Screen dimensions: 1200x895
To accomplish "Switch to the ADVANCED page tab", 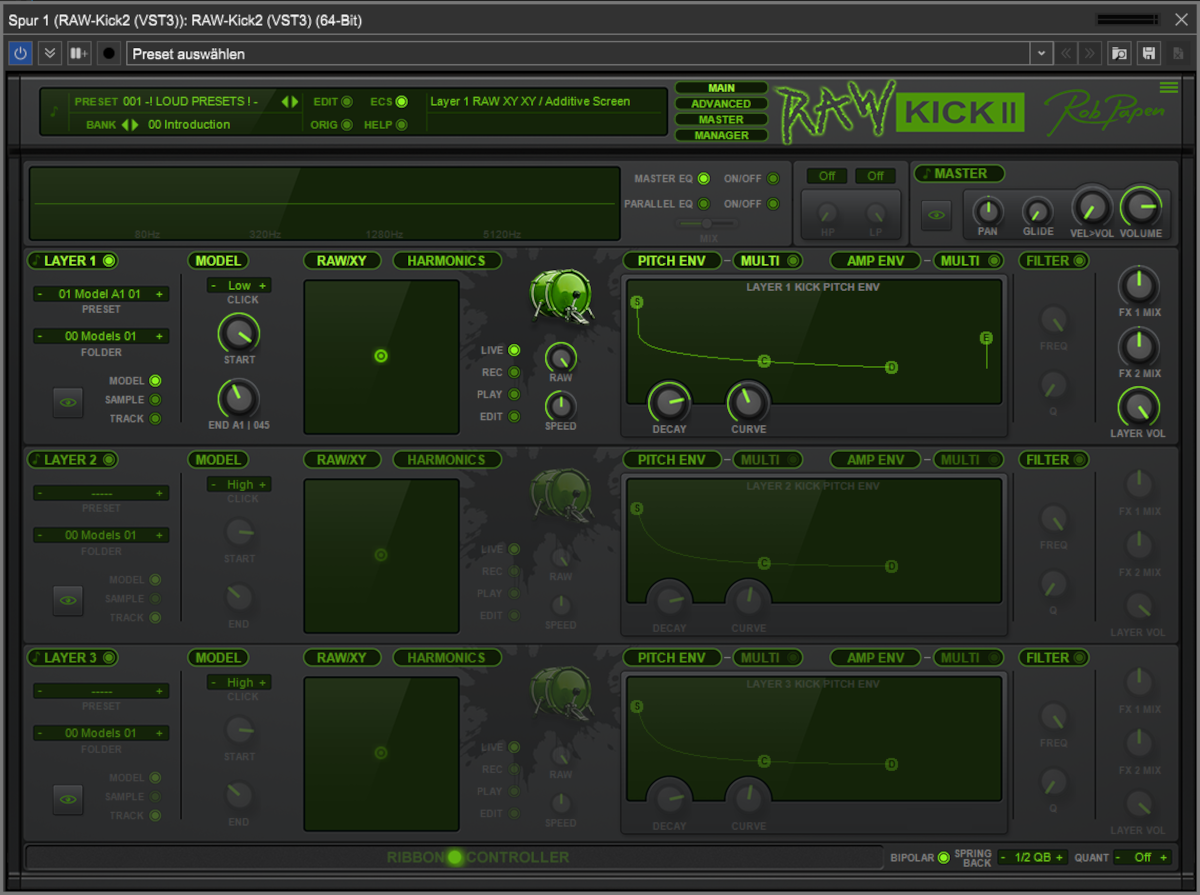I will [x=721, y=104].
